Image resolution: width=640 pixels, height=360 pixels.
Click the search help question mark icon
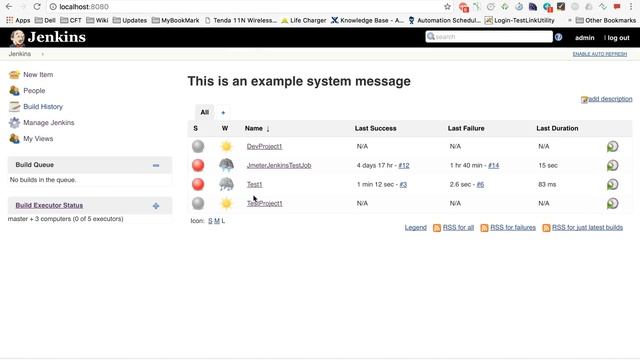pyautogui.click(x=558, y=37)
